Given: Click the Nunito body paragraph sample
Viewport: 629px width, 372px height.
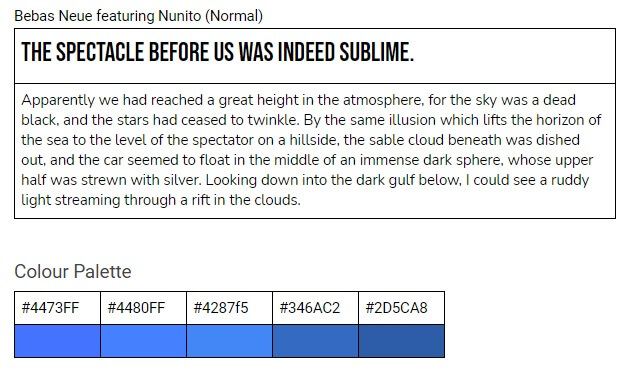Looking at the screenshot, I should click(x=311, y=150).
